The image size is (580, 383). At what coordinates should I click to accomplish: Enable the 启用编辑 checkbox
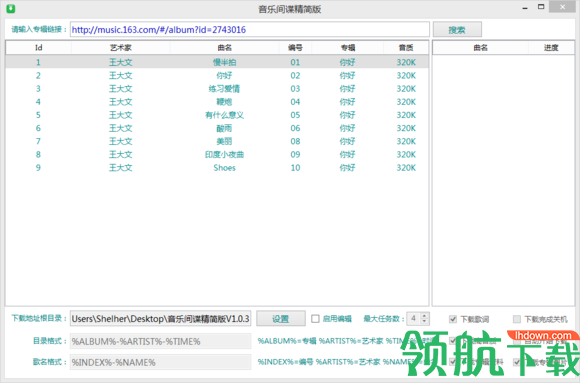tap(315, 319)
